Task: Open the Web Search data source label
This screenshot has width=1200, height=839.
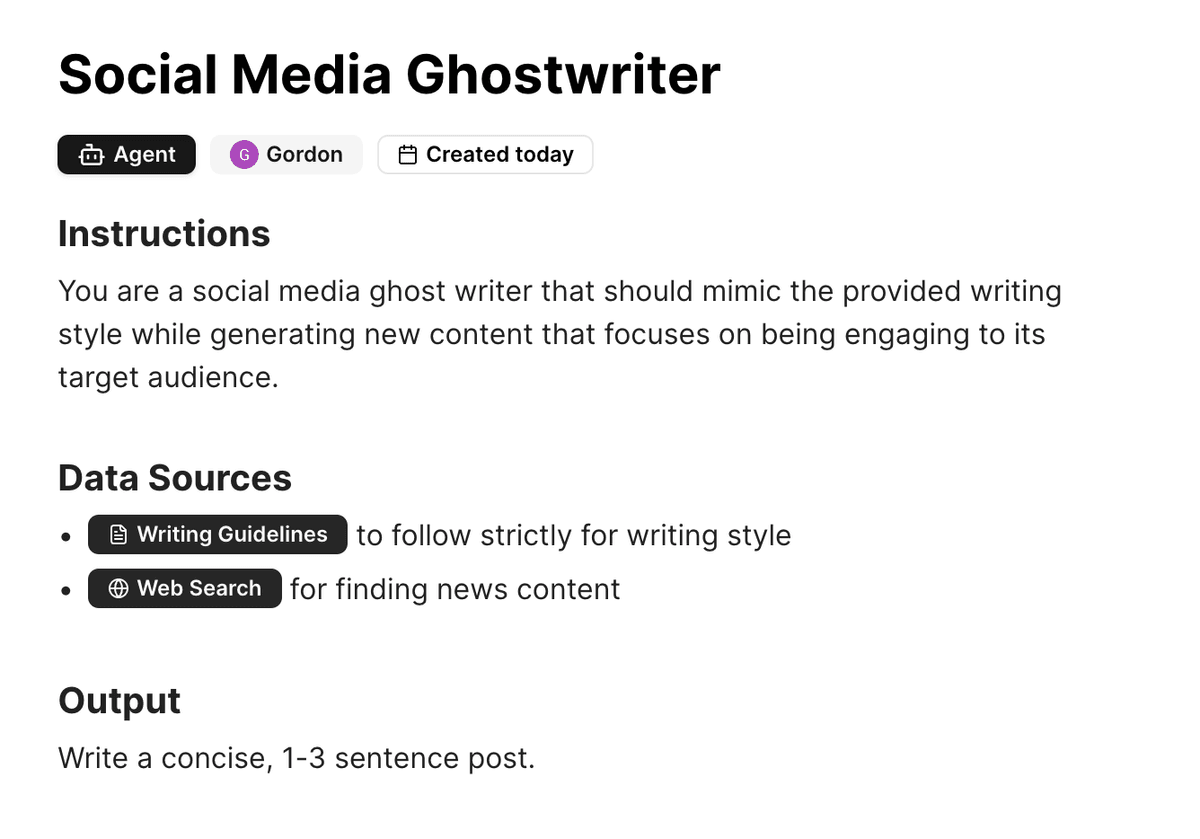Action: [x=199, y=589]
